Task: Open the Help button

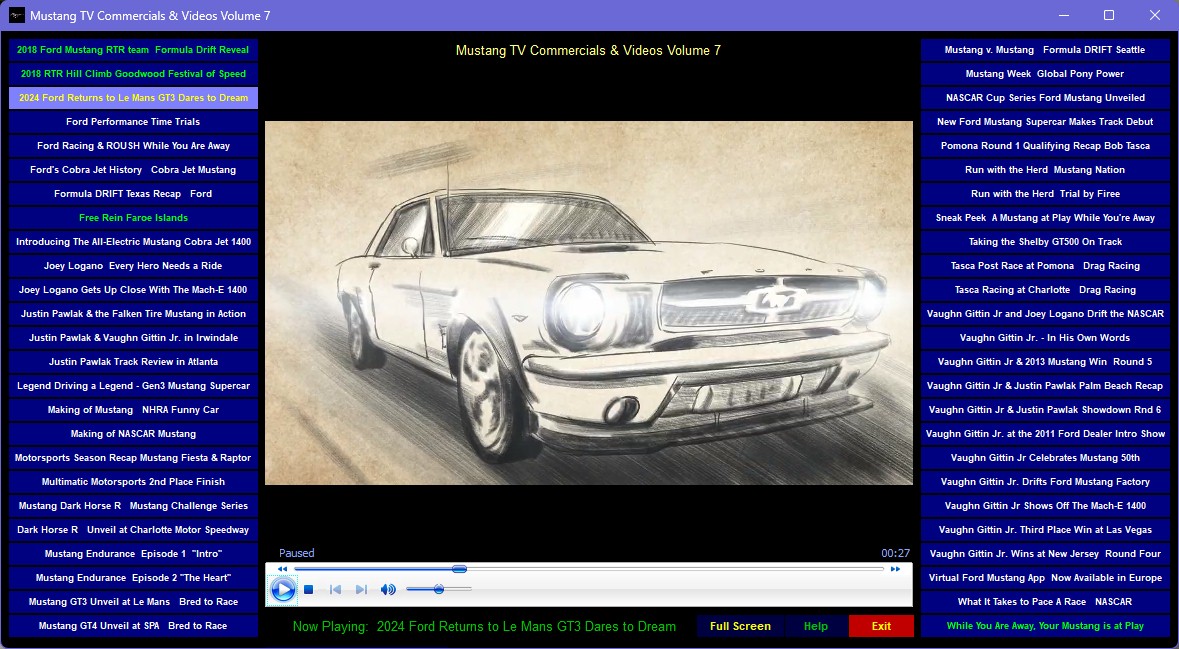Action: pos(816,626)
